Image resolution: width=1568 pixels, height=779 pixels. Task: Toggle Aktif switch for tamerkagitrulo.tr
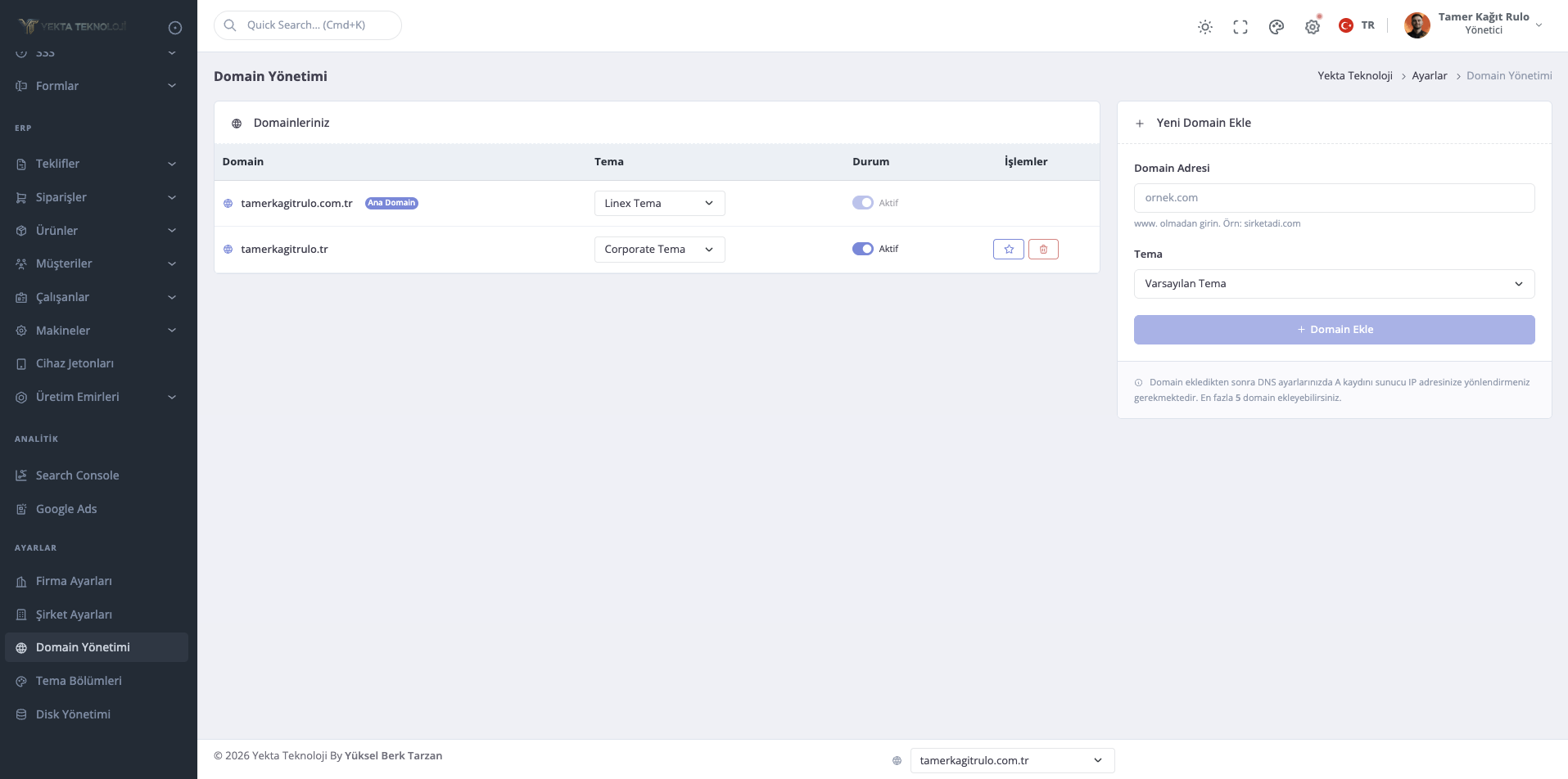[862, 249]
